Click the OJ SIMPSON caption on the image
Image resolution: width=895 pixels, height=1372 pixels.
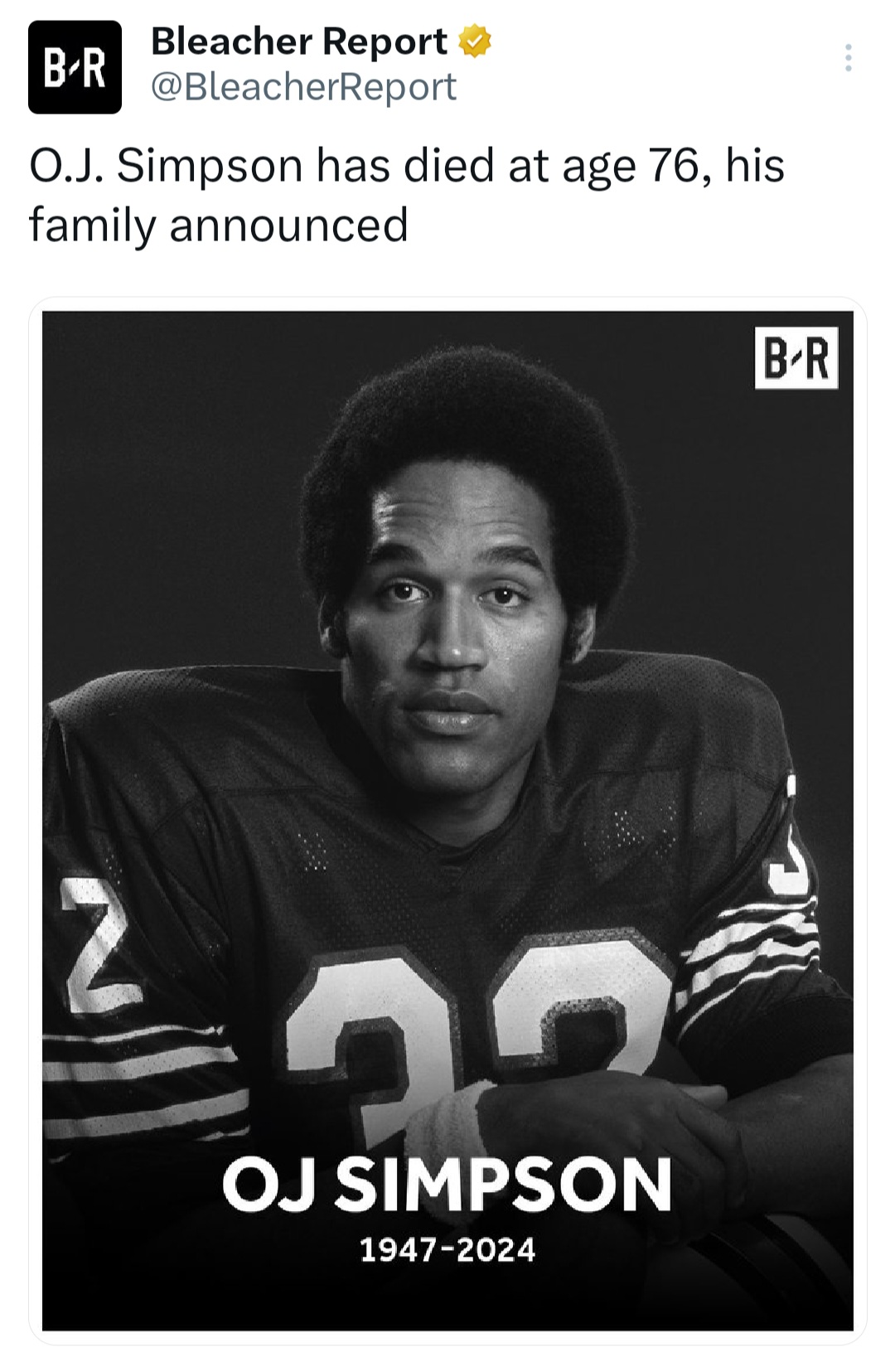447,1184
